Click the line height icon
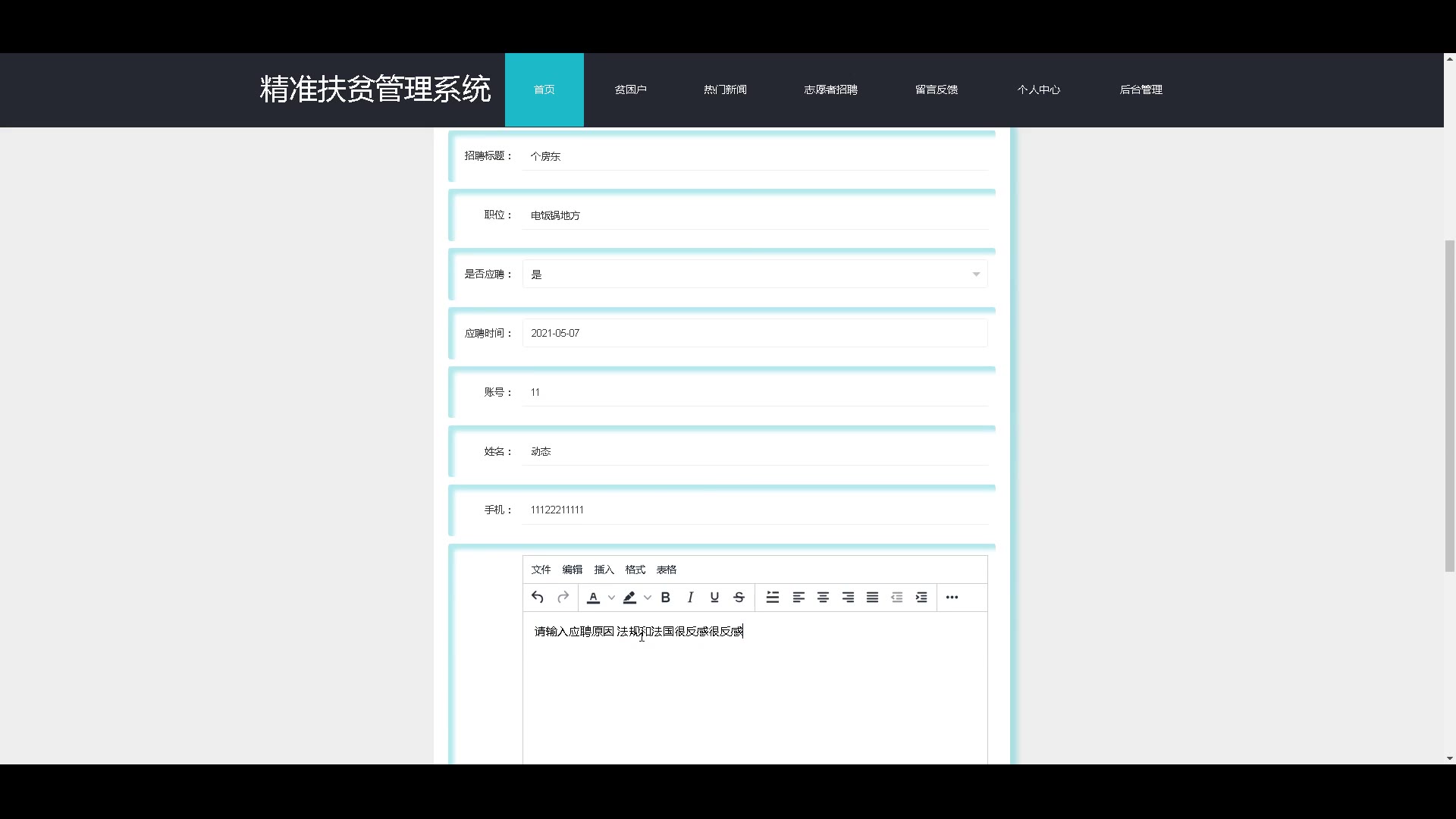1456x819 pixels. click(772, 598)
